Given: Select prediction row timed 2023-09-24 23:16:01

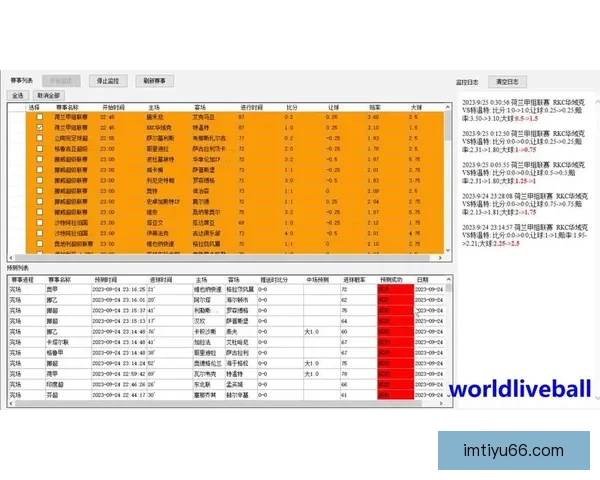Looking at the screenshot, I should point(226,300).
